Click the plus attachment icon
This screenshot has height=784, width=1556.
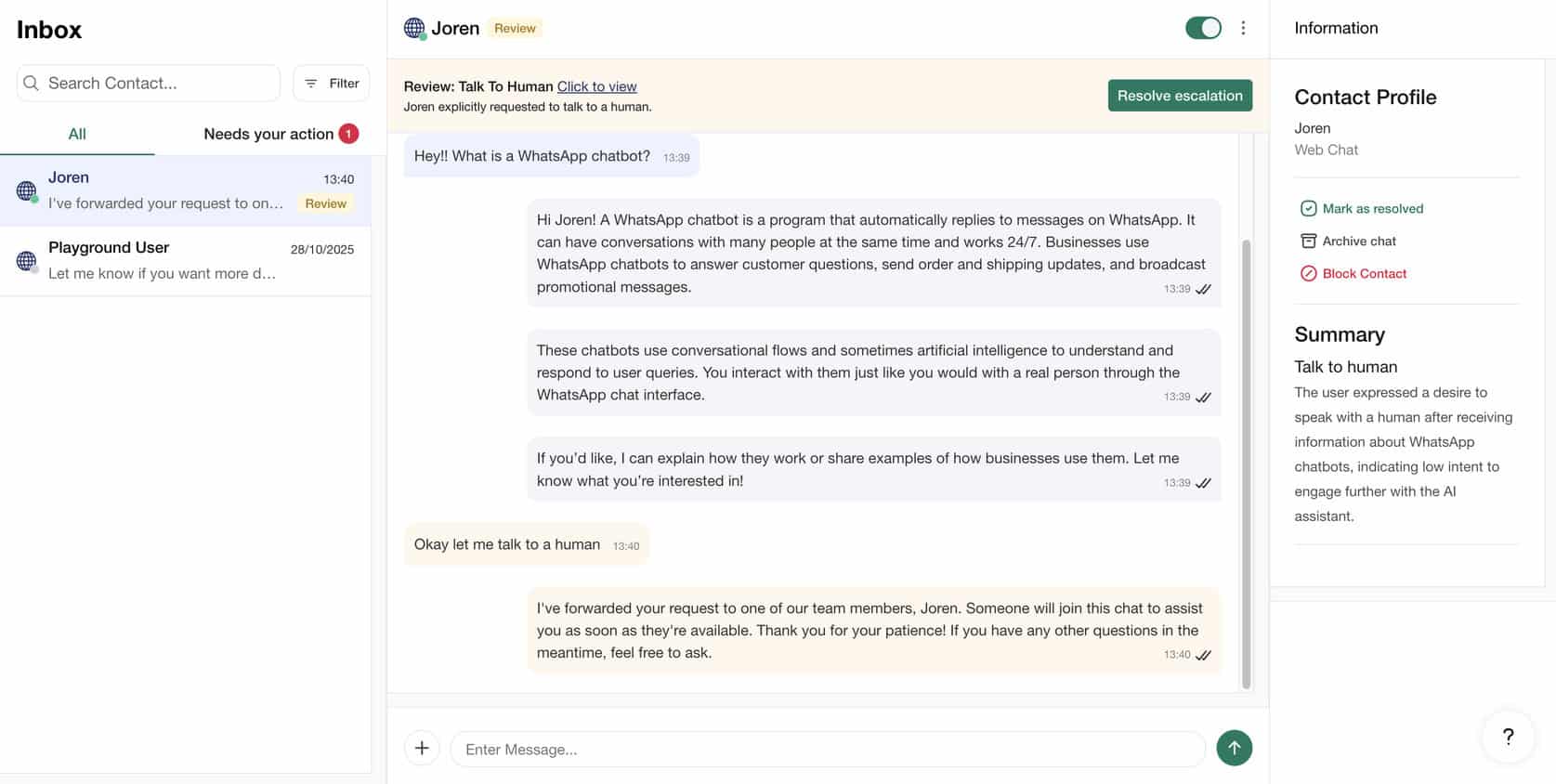(x=422, y=748)
